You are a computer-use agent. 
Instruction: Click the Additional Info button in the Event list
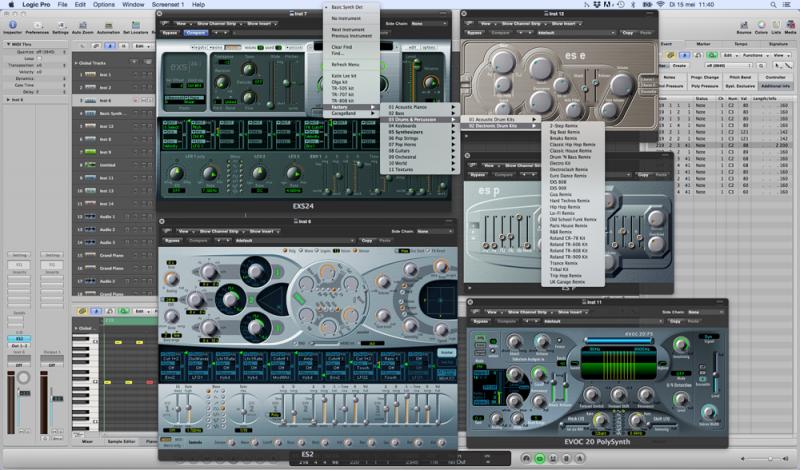(776, 86)
